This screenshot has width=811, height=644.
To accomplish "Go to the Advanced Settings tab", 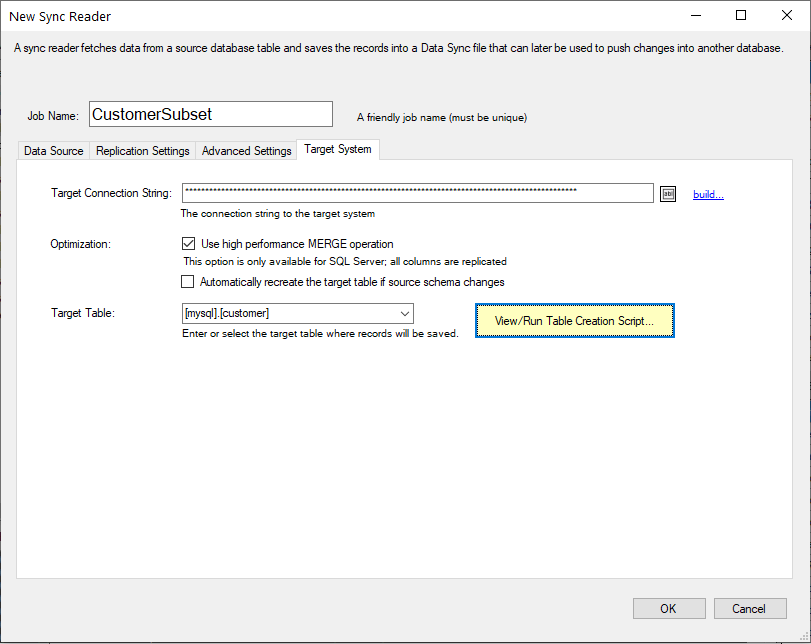I will click(x=247, y=151).
